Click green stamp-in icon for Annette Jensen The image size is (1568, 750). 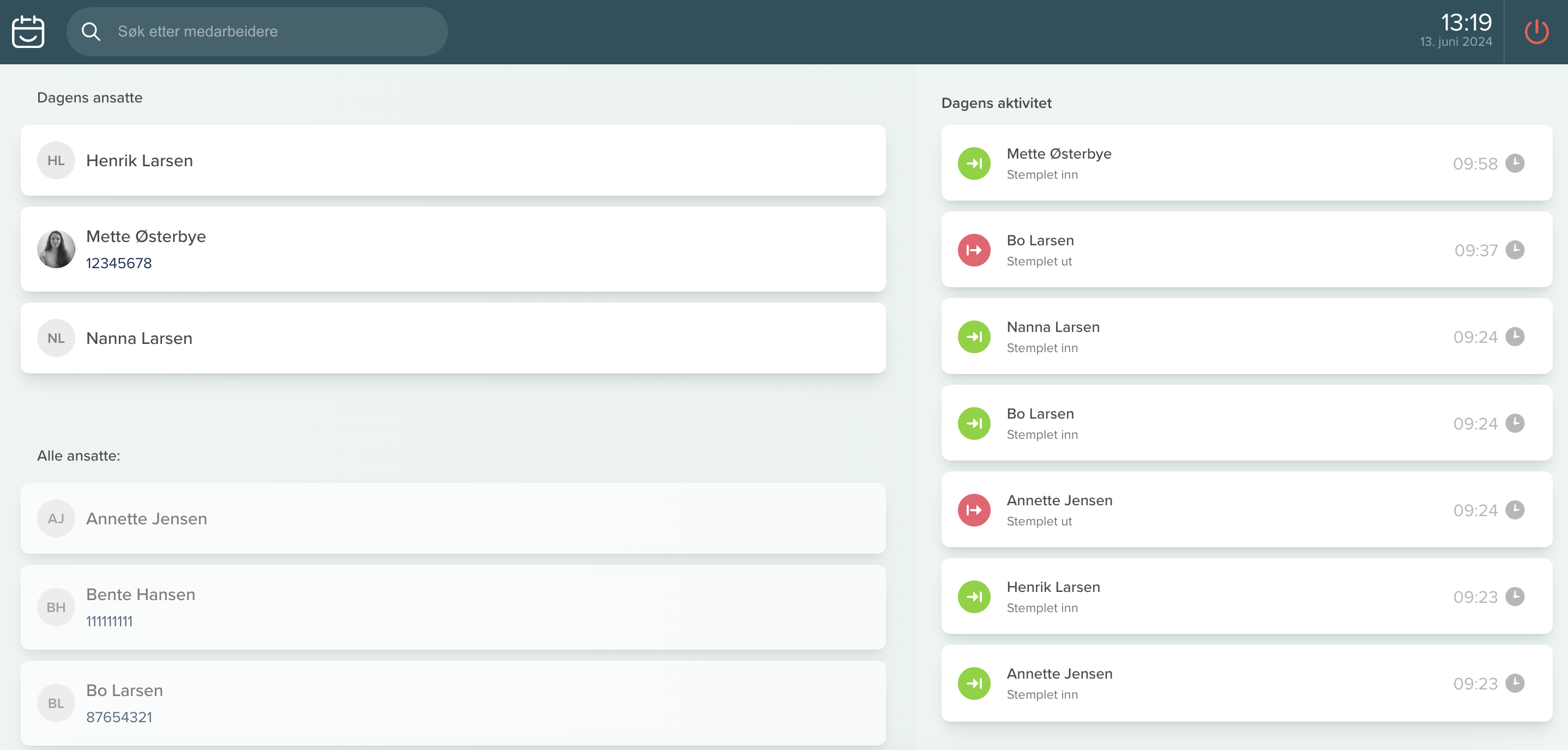[x=974, y=683]
